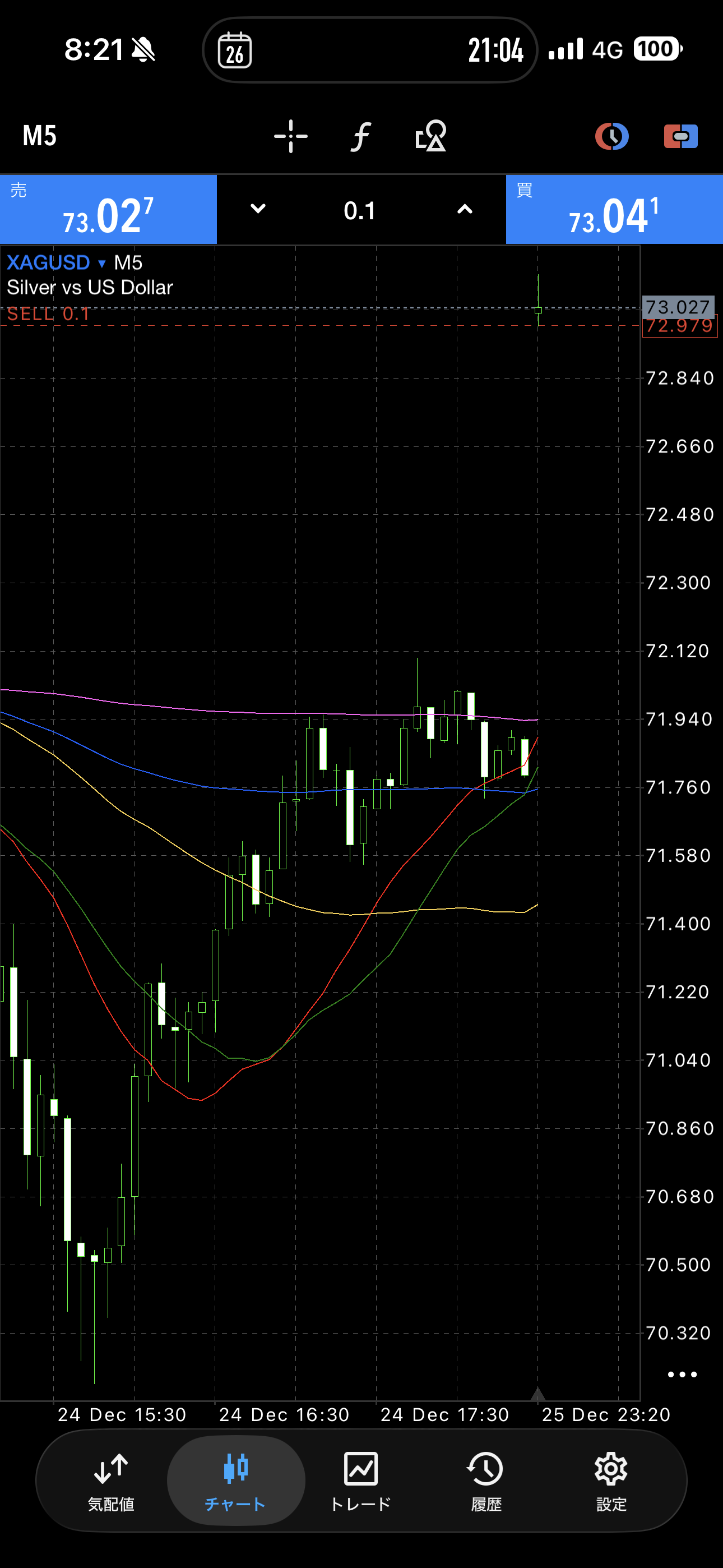Viewport: 723px width, 1568px height.
Task: Increase the lot volume with up chevron
Action: click(465, 209)
